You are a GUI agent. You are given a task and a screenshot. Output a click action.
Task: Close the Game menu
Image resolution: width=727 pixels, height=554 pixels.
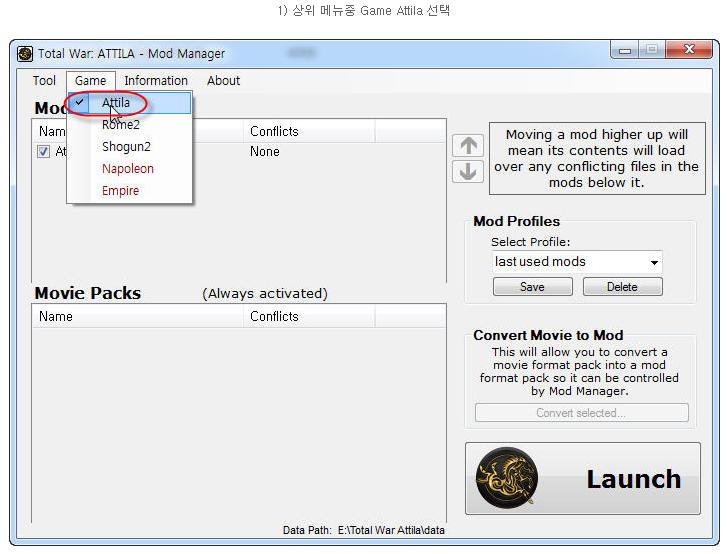click(90, 81)
